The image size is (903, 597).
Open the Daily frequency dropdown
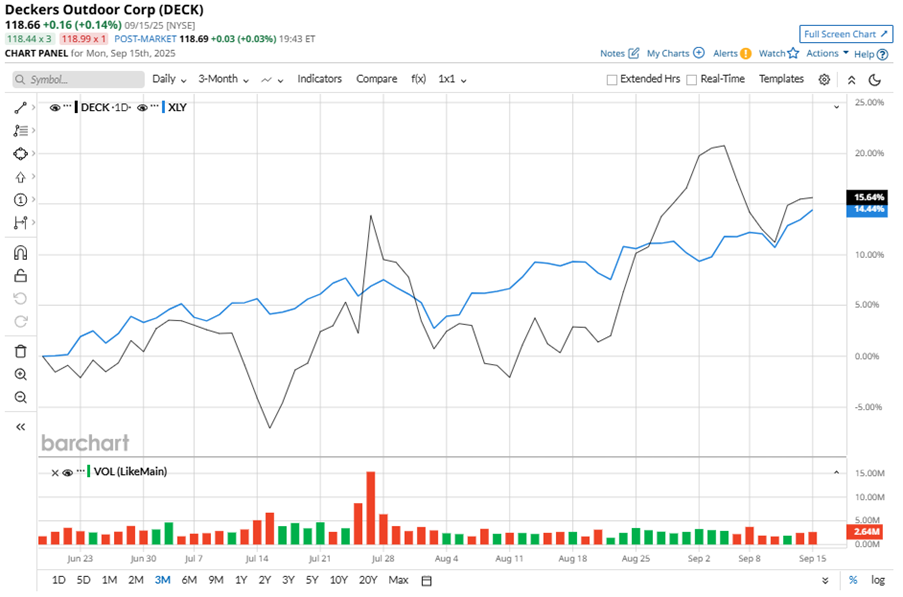169,79
